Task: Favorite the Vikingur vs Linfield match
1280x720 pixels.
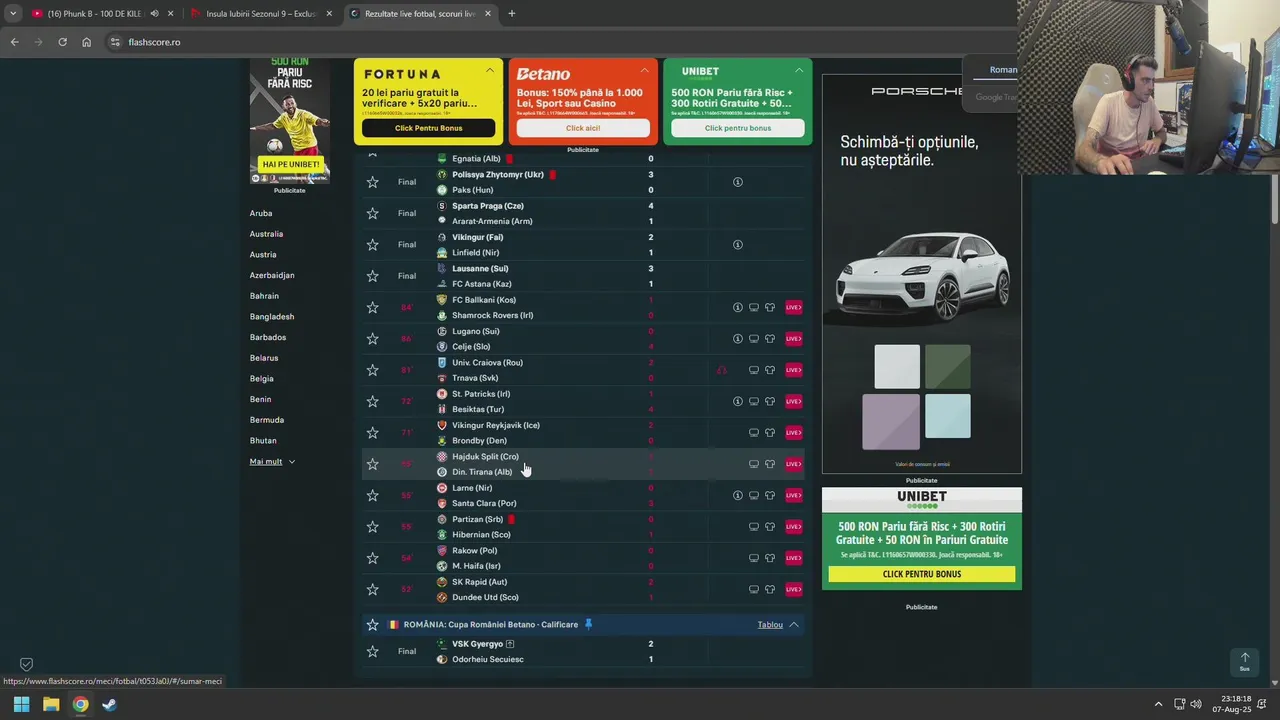Action: point(372,244)
